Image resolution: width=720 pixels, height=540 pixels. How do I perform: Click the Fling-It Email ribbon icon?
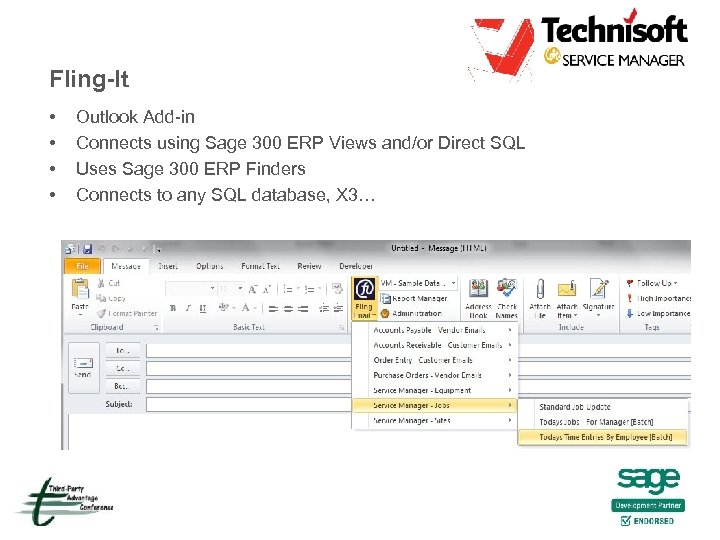click(x=365, y=298)
